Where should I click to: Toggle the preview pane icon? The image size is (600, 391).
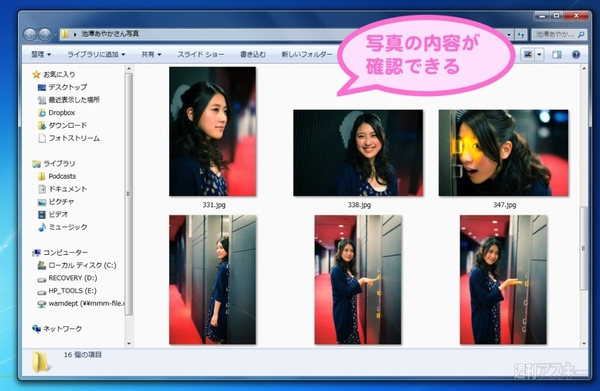coord(557,55)
